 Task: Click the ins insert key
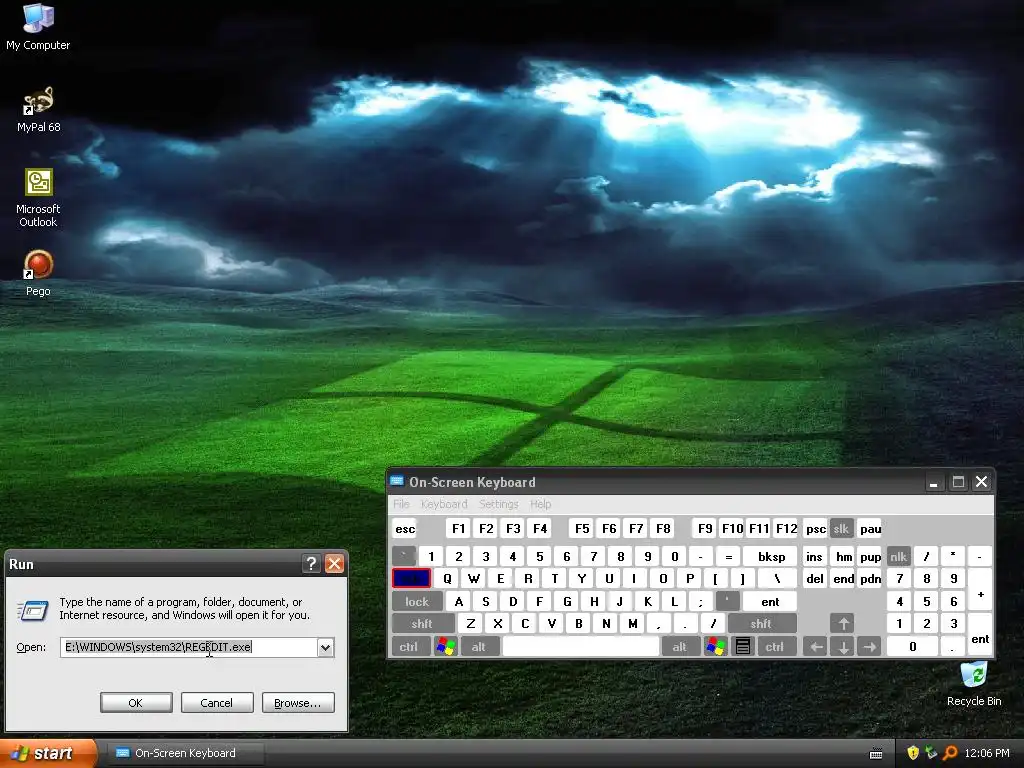pyautogui.click(x=814, y=556)
